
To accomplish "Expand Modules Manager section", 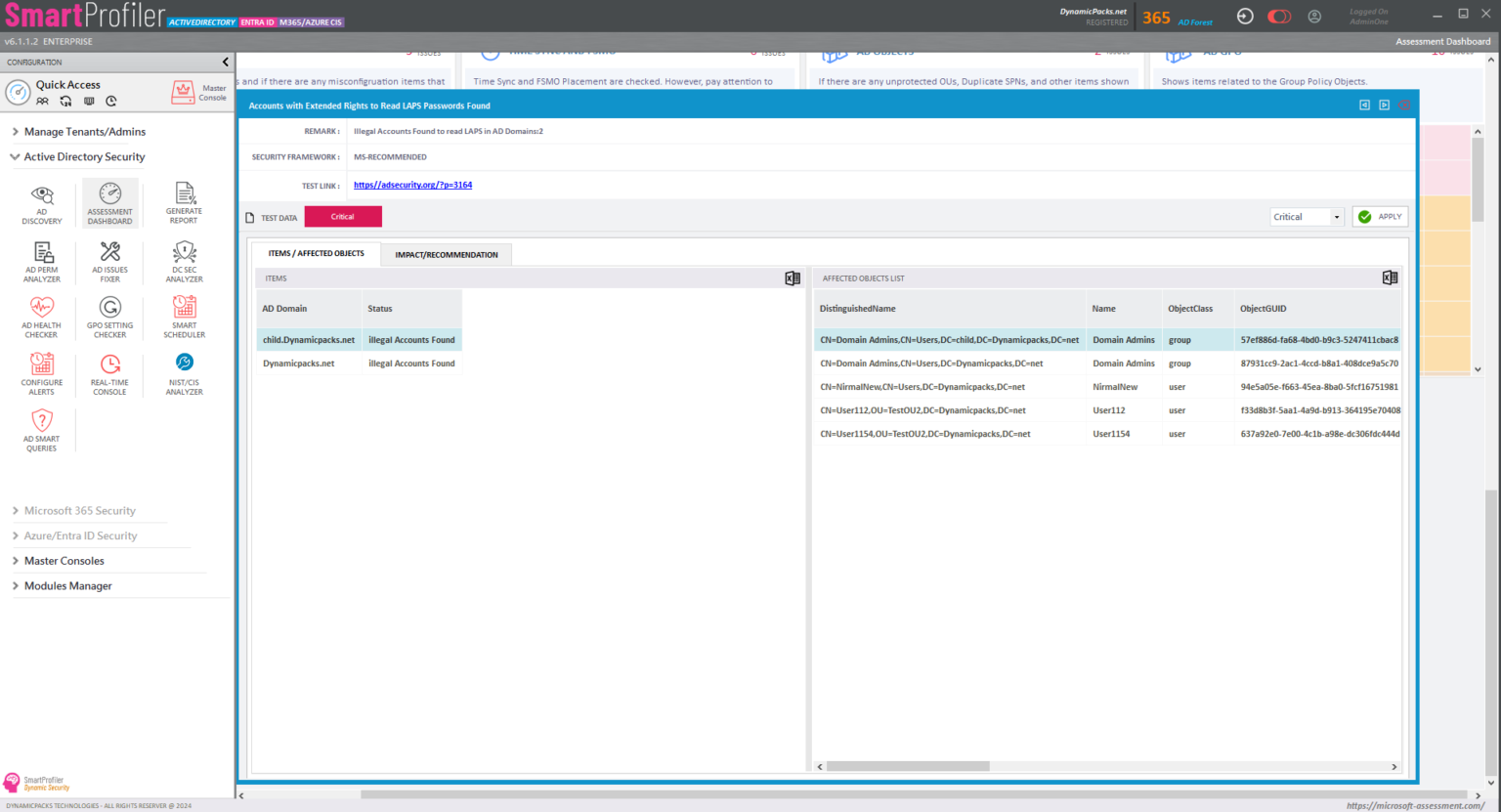I will point(62,586).
